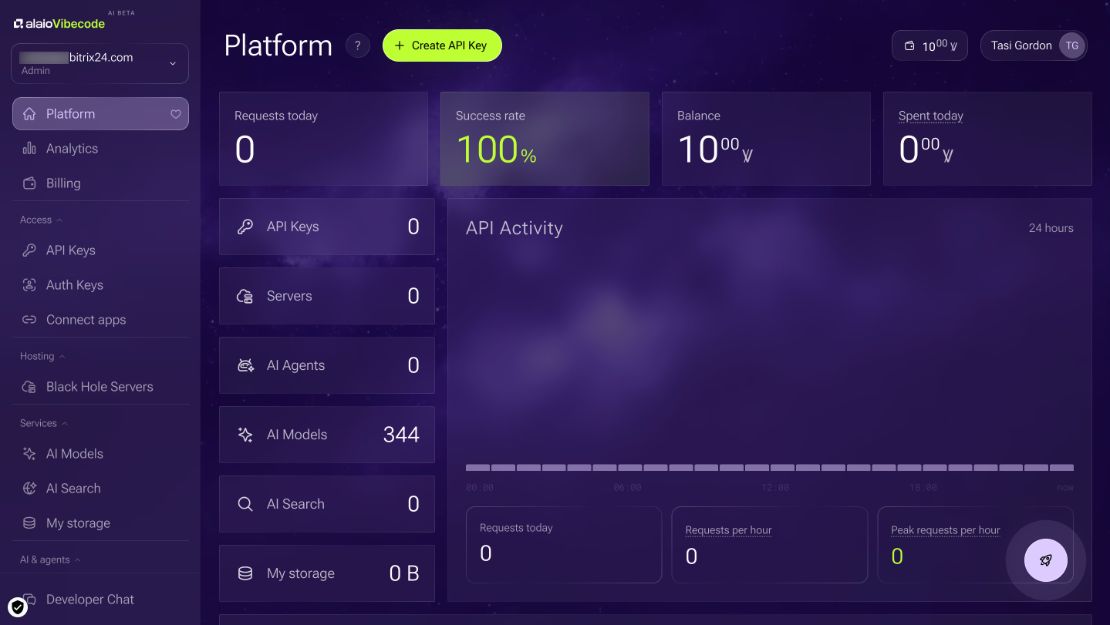The height and width of the screenshot is (625, 1110).
Task: Click the Create API Key button
Action: 442,45
